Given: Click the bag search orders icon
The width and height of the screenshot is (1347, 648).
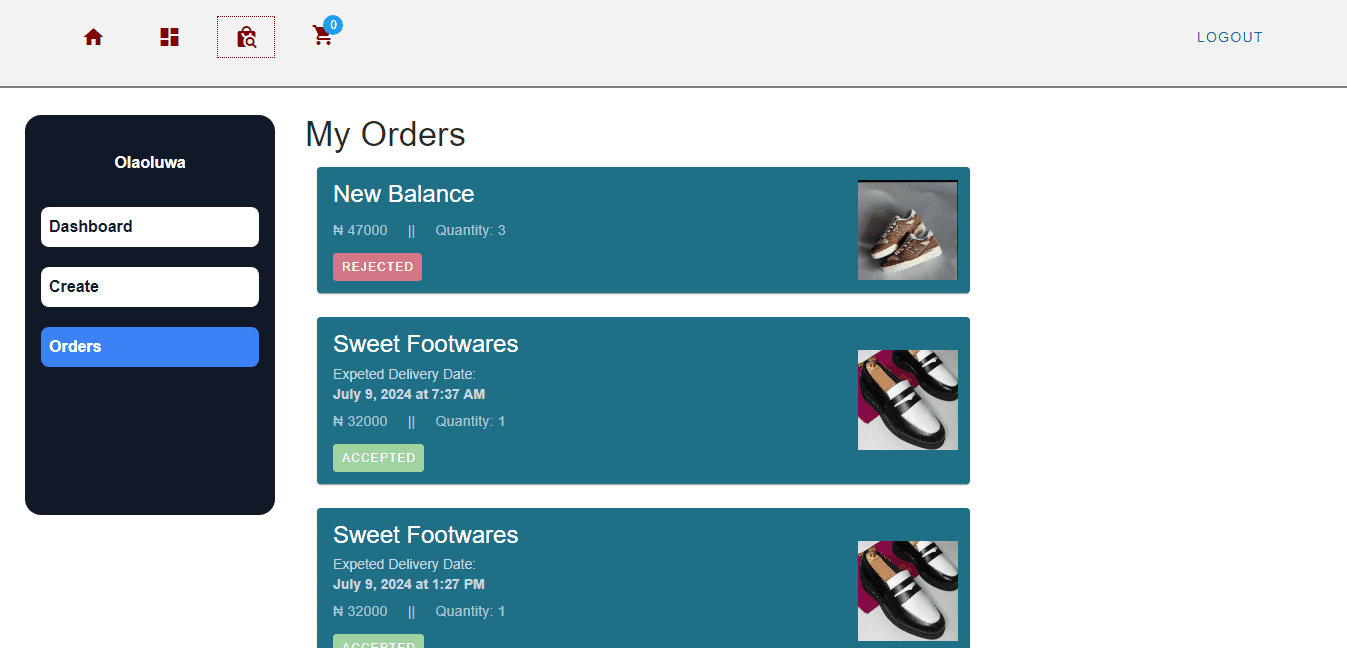Looking at the screenshot, I should [x=246, y=37].
